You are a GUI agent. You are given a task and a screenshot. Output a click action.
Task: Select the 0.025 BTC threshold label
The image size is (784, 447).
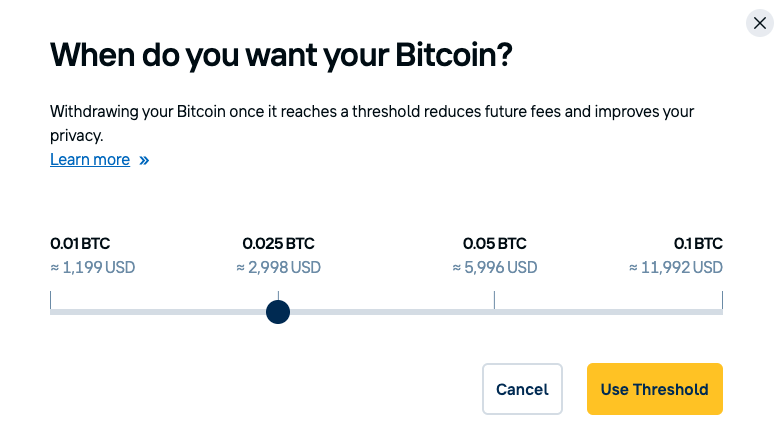[x=278, y=243]
